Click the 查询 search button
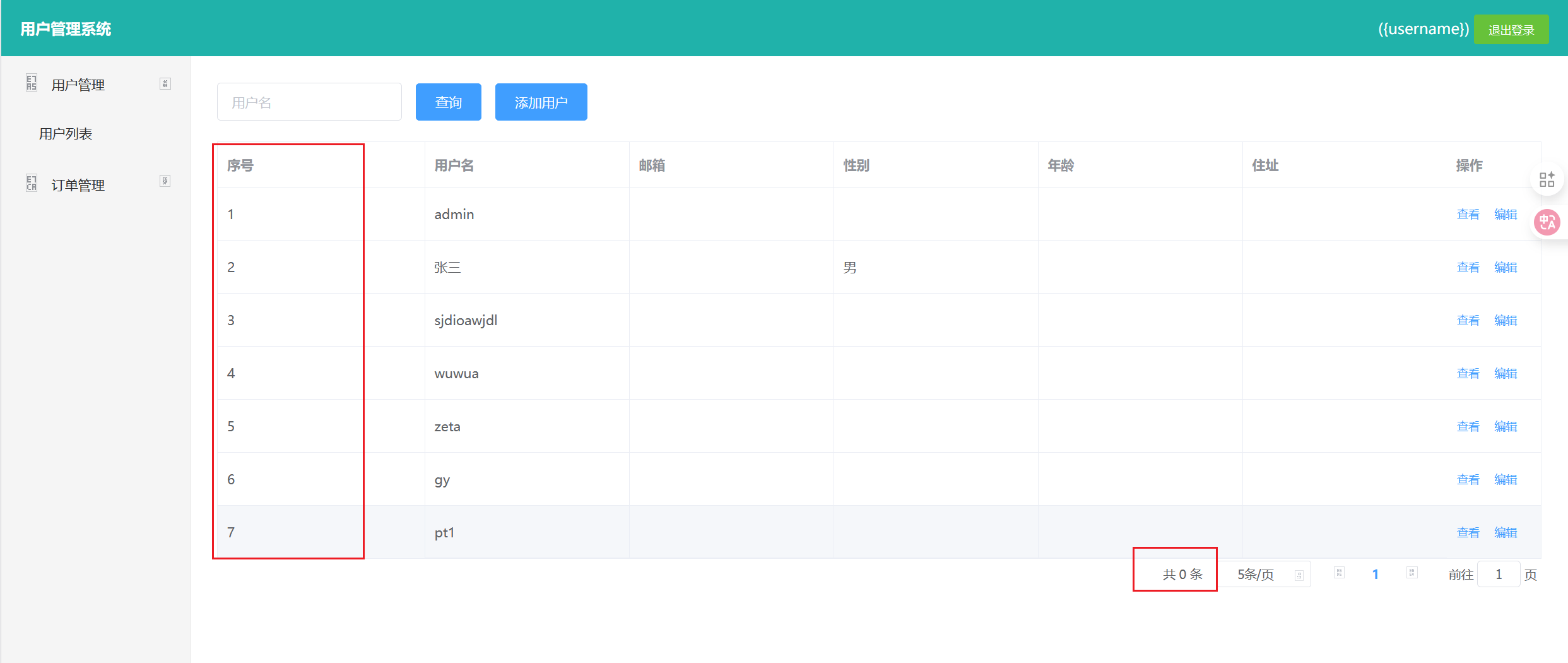This screenshot has width=1568, height=663. tap(448, 102)
